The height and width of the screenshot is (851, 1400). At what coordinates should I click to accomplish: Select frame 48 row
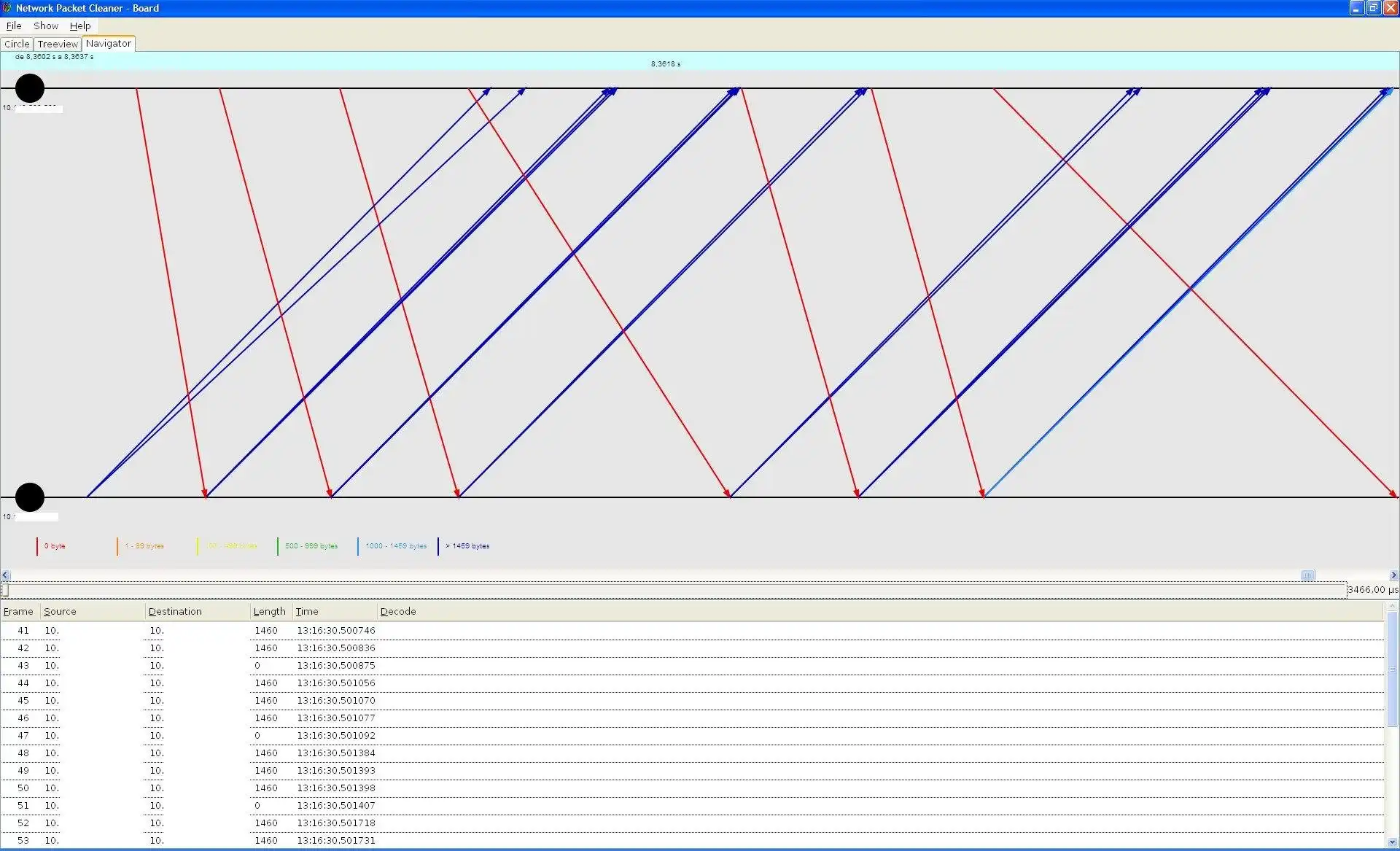[x=692, y=753]
